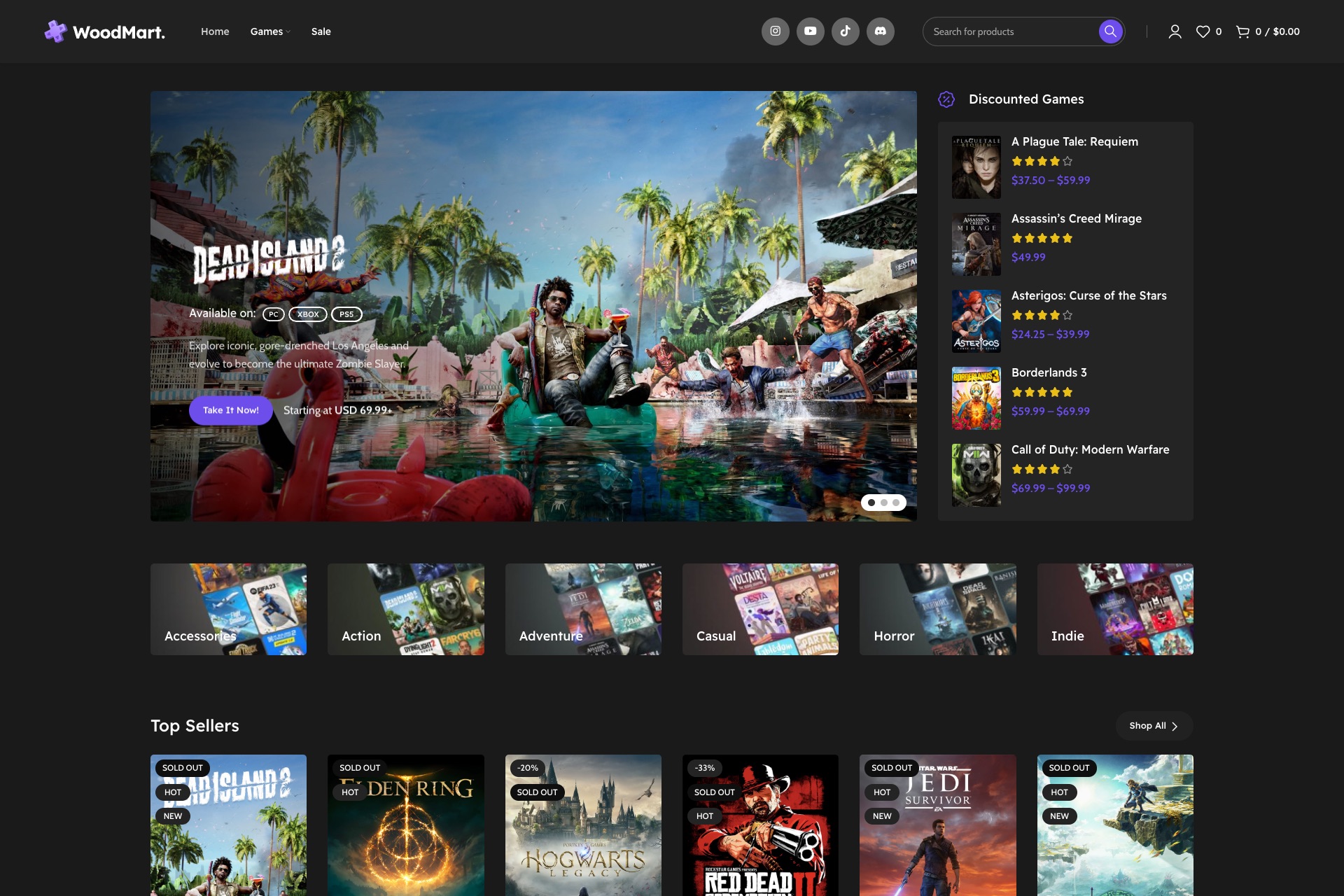
Task: Expand the Games dropdown menu
Action: point(270,31)
